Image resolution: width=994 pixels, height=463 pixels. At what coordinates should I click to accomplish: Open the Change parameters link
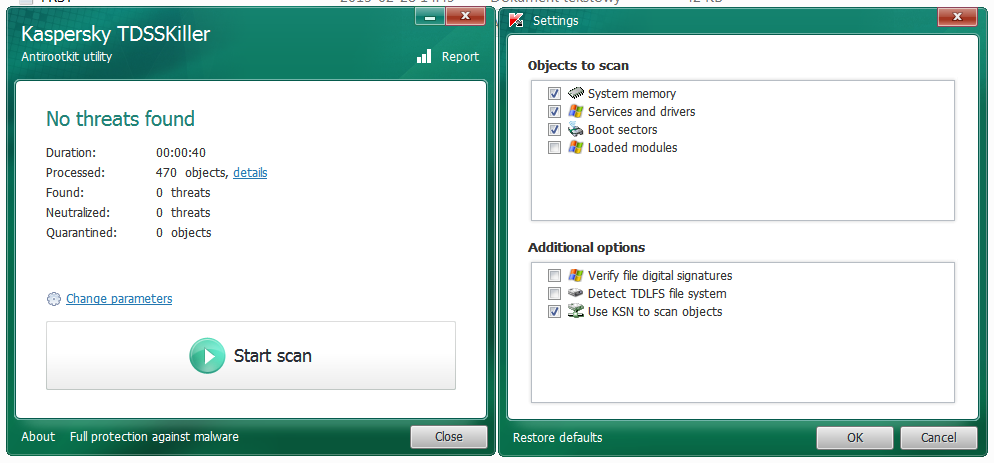point(119,299)
